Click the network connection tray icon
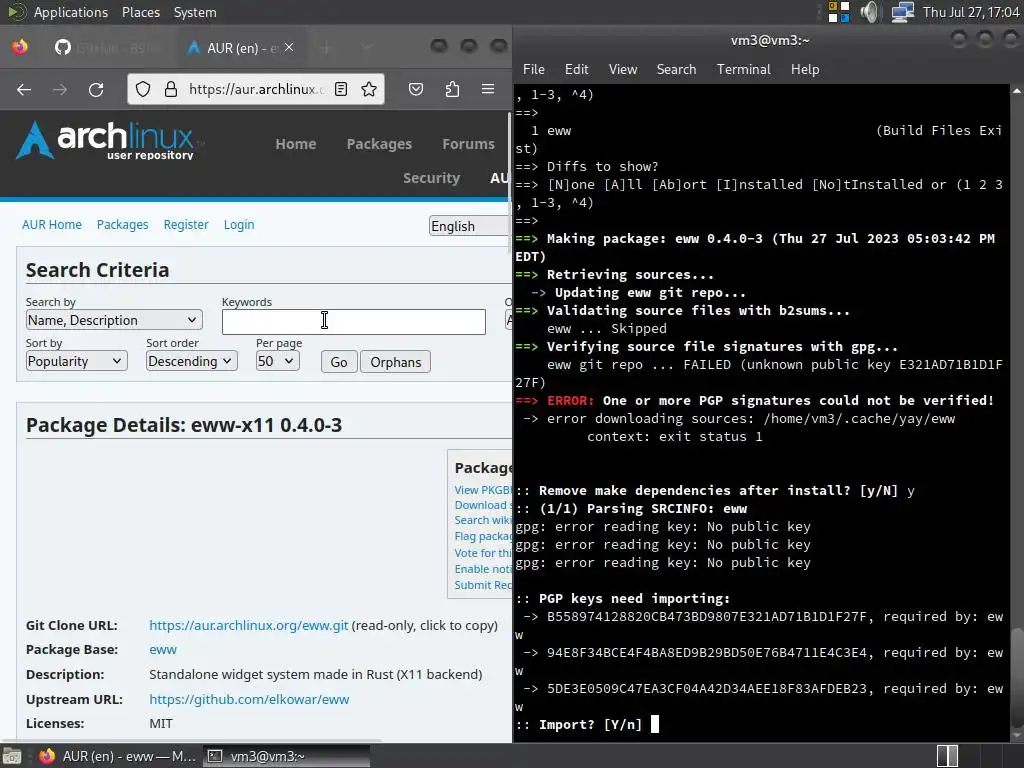 tap(903, 12)
